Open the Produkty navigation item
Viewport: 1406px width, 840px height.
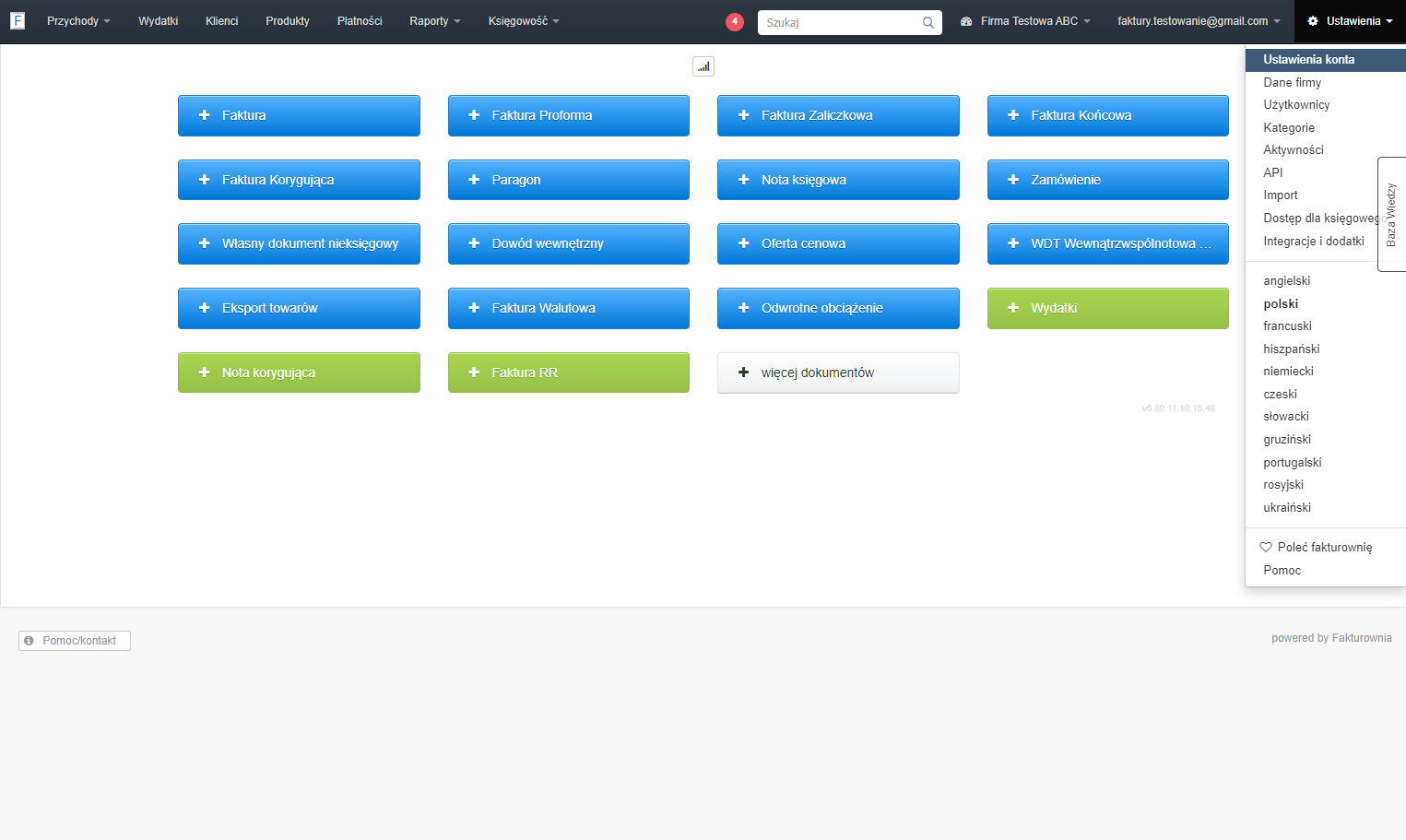[x=288, y=21]
